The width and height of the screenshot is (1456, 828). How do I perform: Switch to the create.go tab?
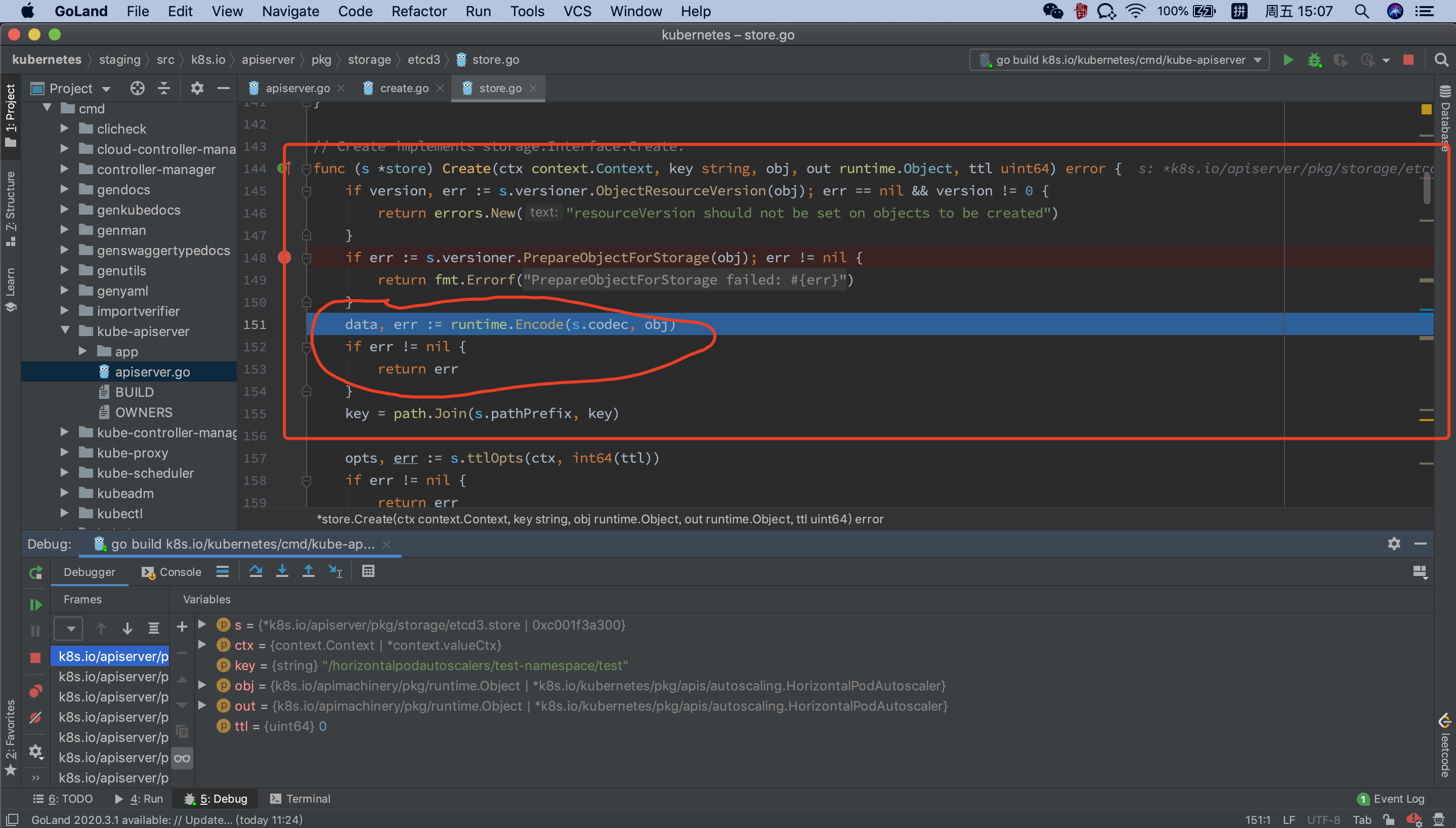[x=404, y=88]
